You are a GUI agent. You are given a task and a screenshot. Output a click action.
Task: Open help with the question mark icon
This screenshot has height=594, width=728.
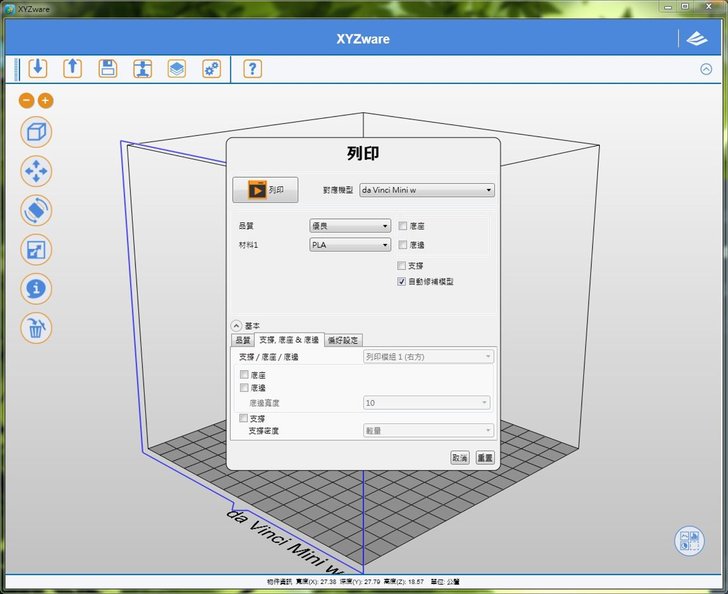coord(253,68)
